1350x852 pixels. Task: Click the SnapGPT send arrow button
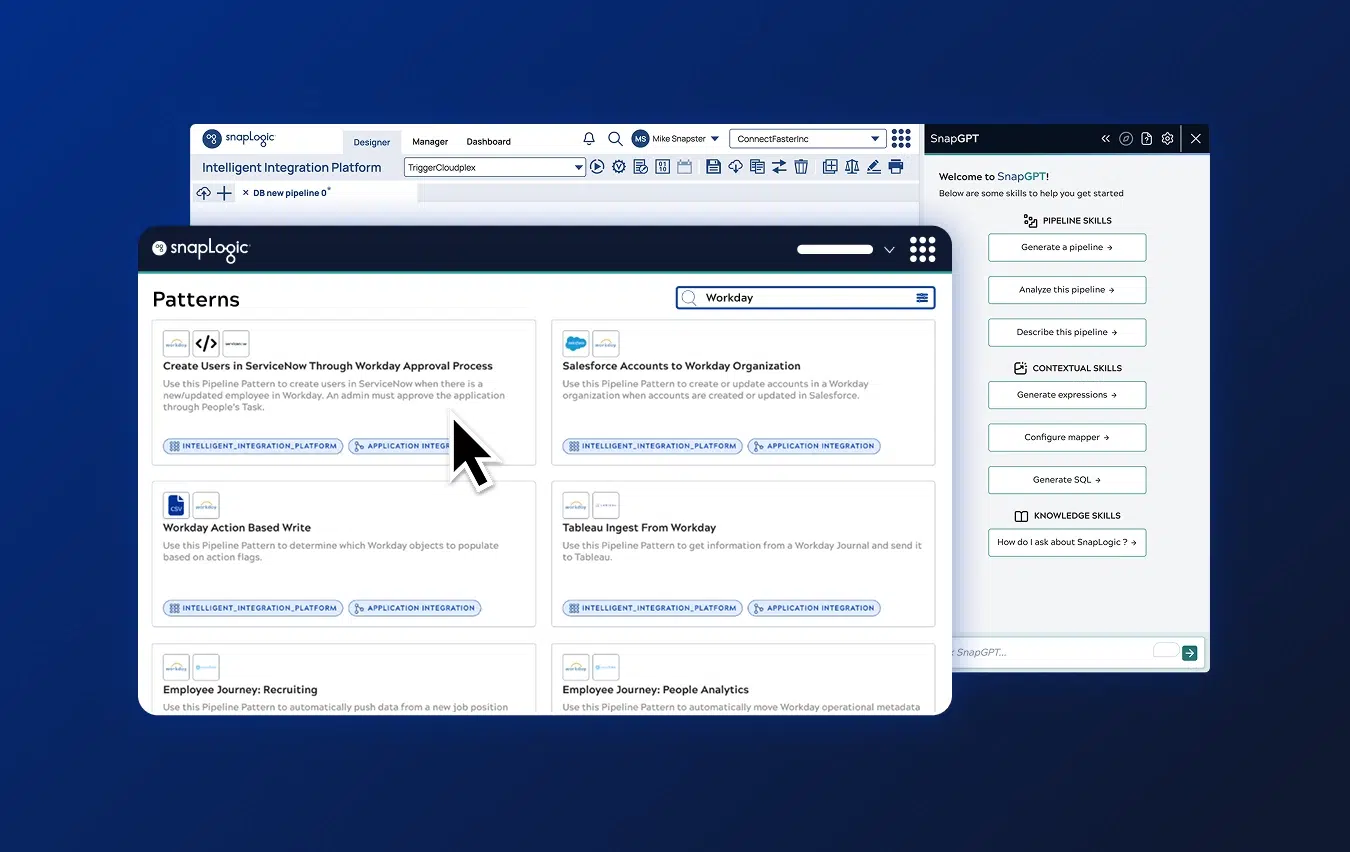[x=1189, y=653]
